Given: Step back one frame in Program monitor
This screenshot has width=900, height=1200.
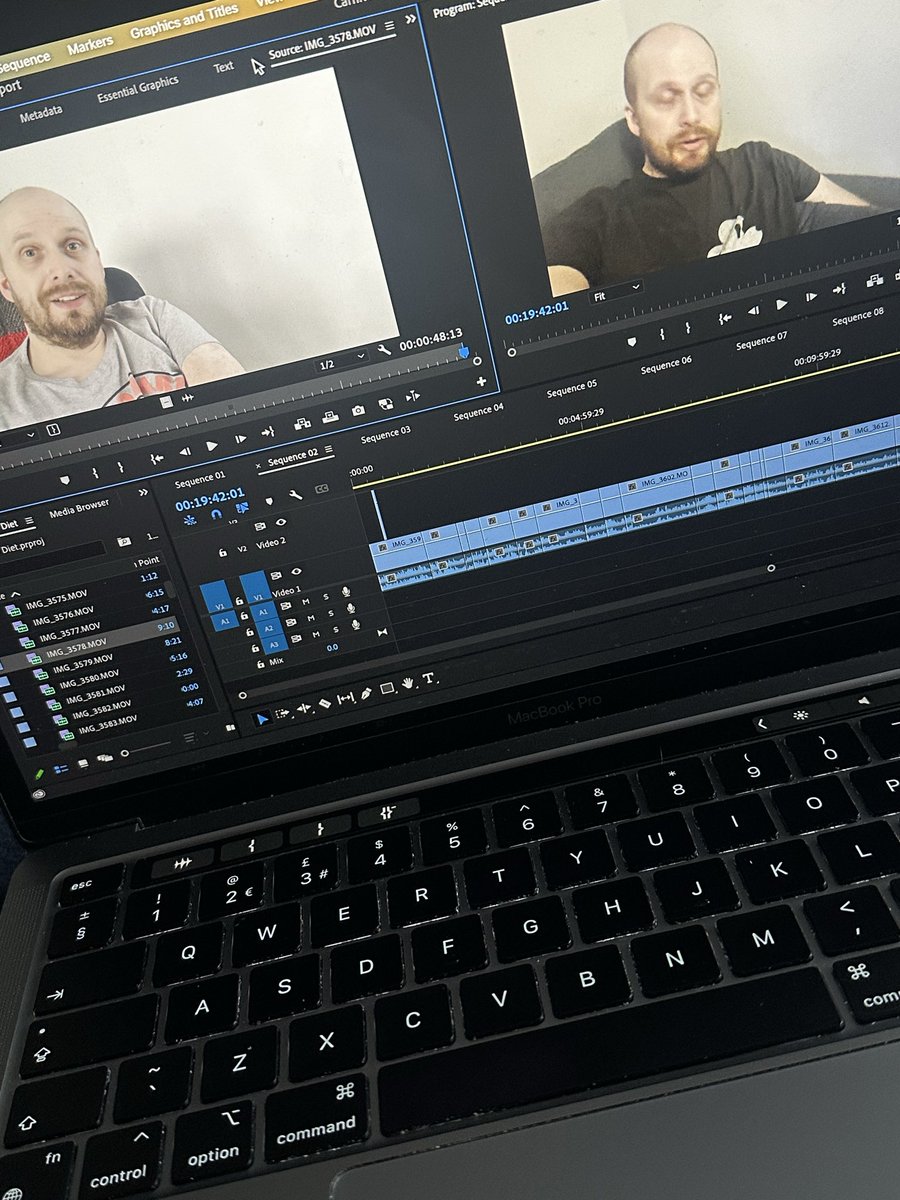Looking at the screenshot, I should pyautogui.click(x=753, y=311).
